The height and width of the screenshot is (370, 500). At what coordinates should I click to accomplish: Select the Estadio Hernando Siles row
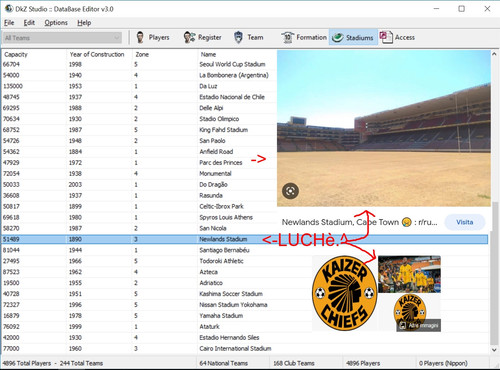click(245, 337)
